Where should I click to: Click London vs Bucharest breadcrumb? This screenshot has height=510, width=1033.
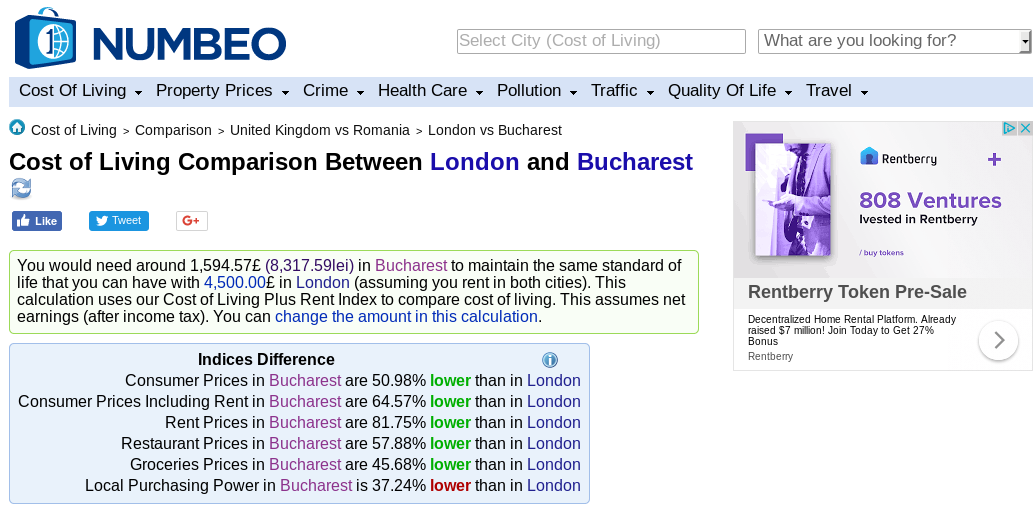pyautogui.click(x=495, y=130)
